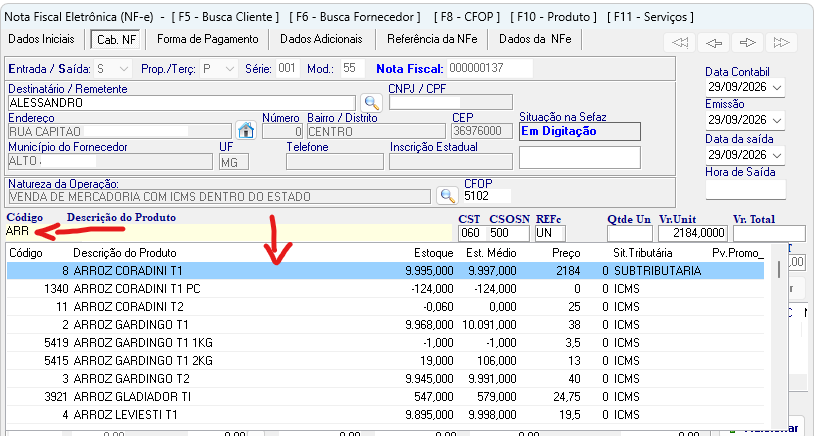
Task: Select the ARROZ LEVIESTI T1 row
Action: [x=385, y=415]
